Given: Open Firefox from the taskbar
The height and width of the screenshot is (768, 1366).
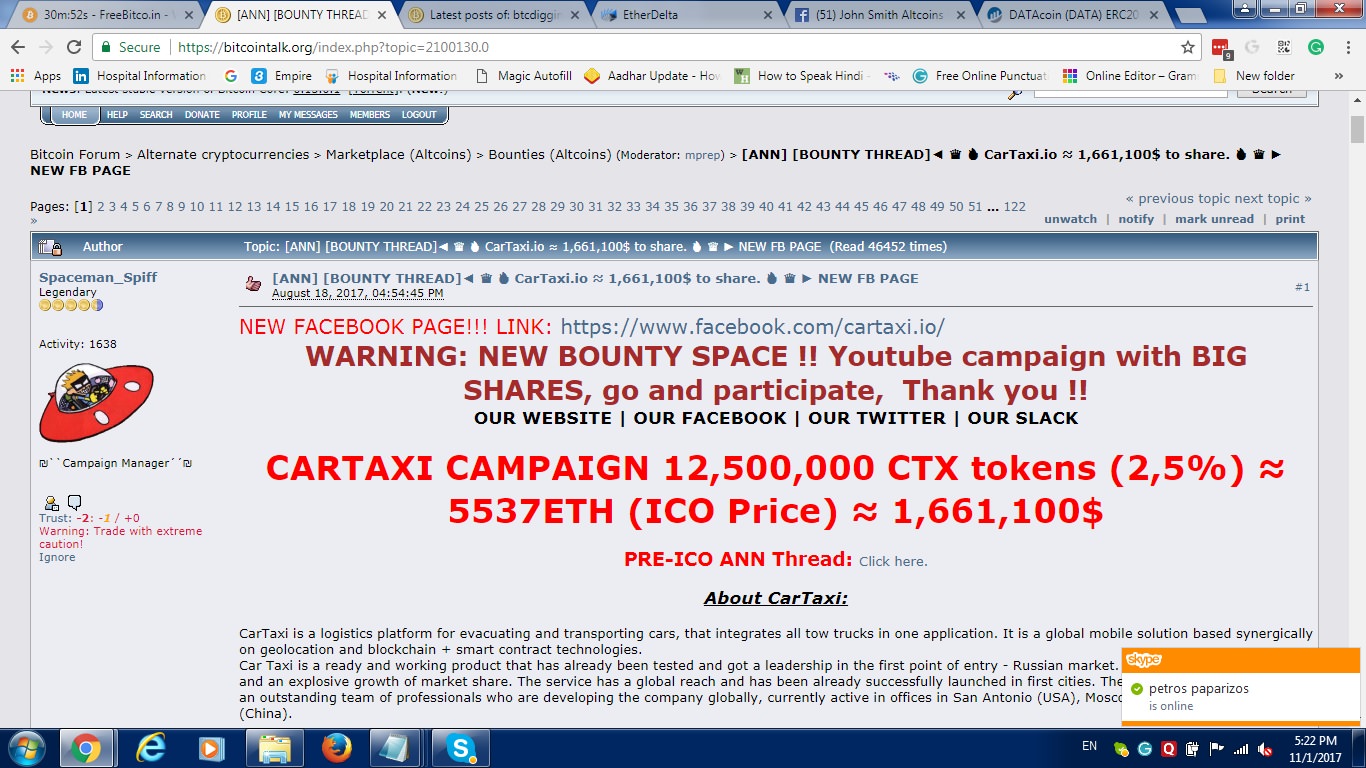Looking at the screenshot, I should [337, 748].
